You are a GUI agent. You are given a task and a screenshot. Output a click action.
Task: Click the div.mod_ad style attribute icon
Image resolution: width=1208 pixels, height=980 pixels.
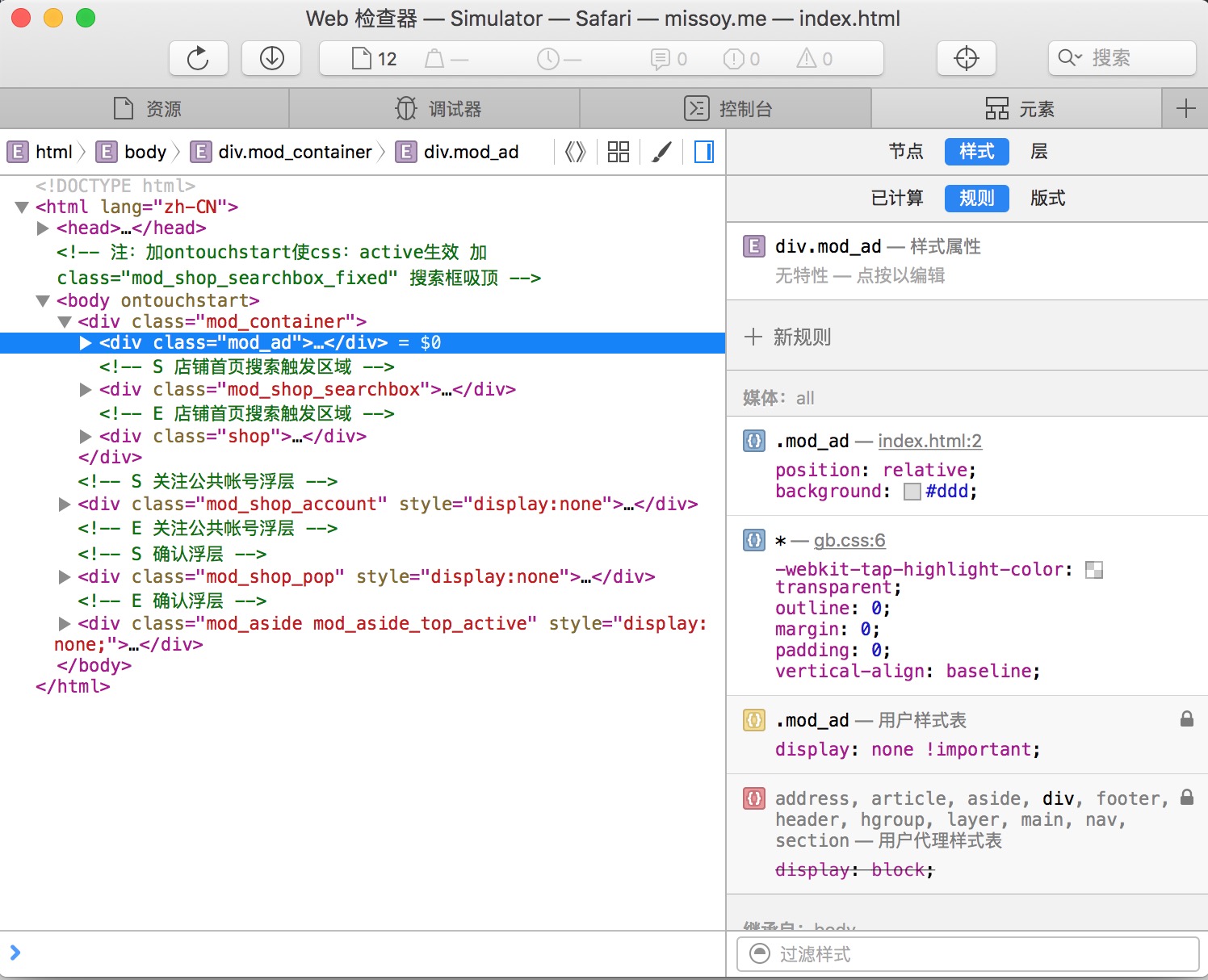[x=754, y=246]
